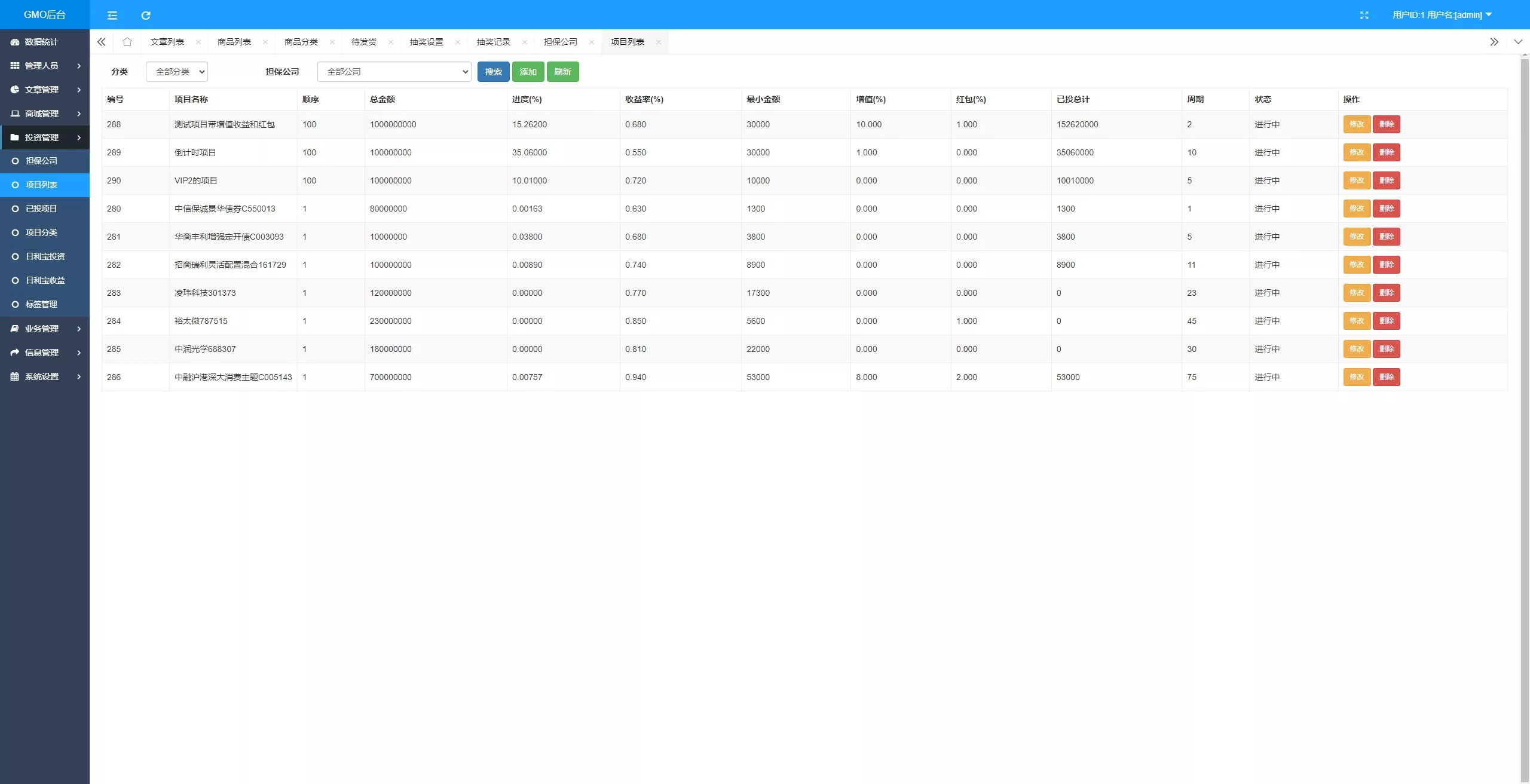Switch to the 商品分类 tab

pos(301,42)
